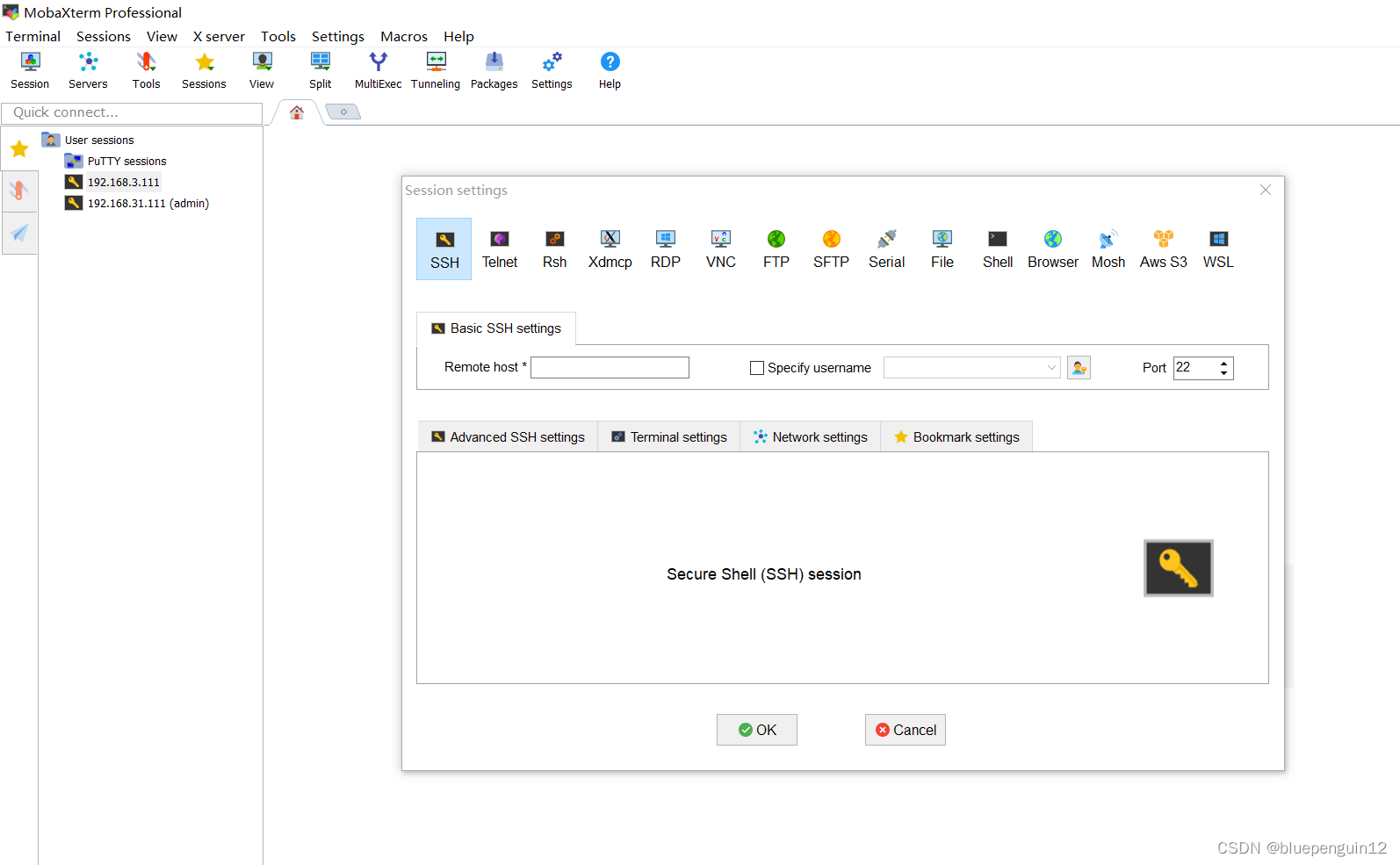
Task: Select the Xdmcp session type
Action: (x=610, y=249)
